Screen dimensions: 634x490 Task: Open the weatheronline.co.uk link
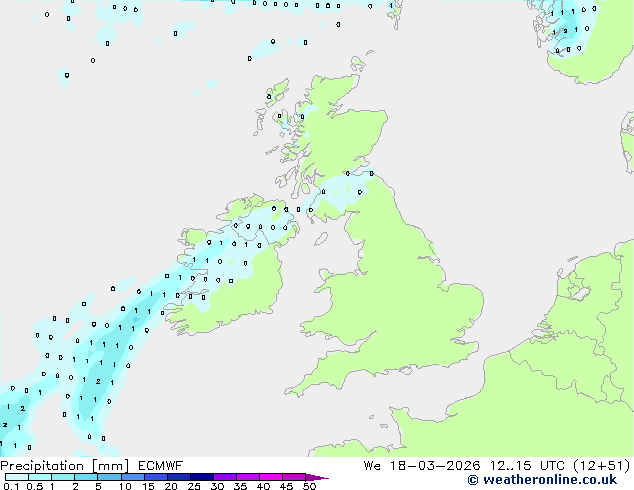point(542,480)
